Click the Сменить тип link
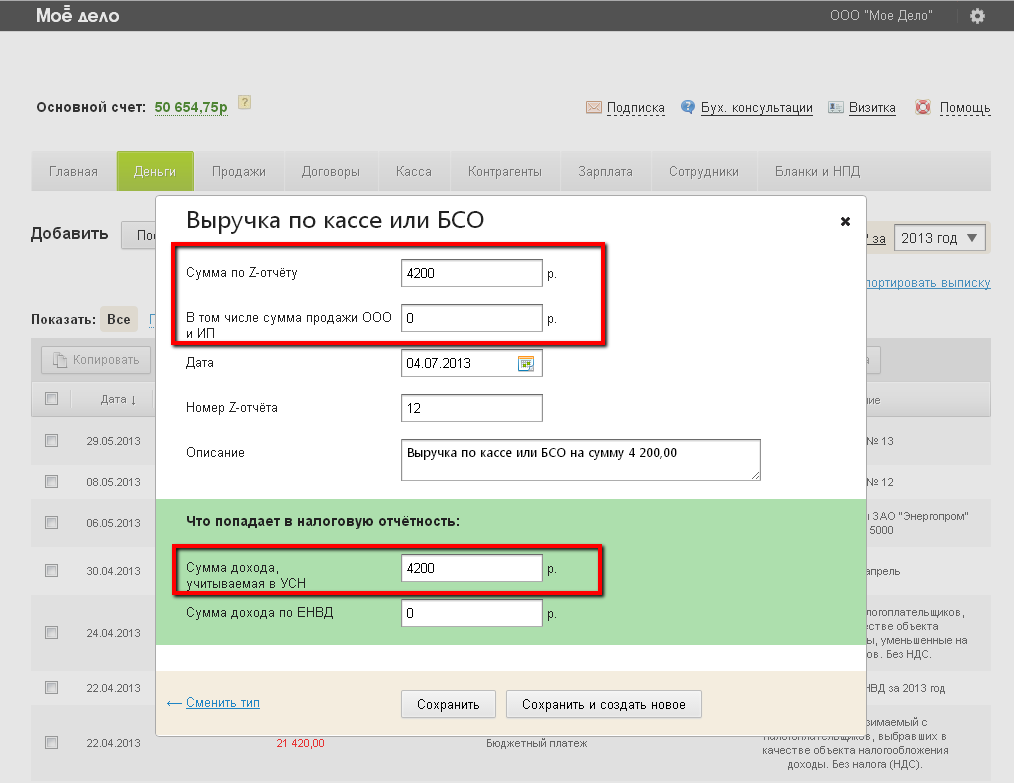1014x783 pixels. (x=222, y=703)
